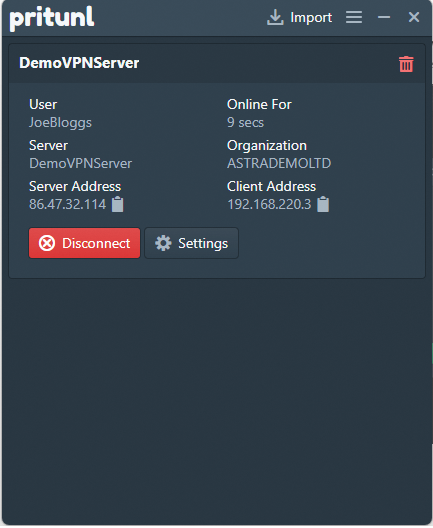This screenshot has height=528, width=433.
Task: Click the gear icon in Settings
Action: pyautogui.click(x=163, y=243)
